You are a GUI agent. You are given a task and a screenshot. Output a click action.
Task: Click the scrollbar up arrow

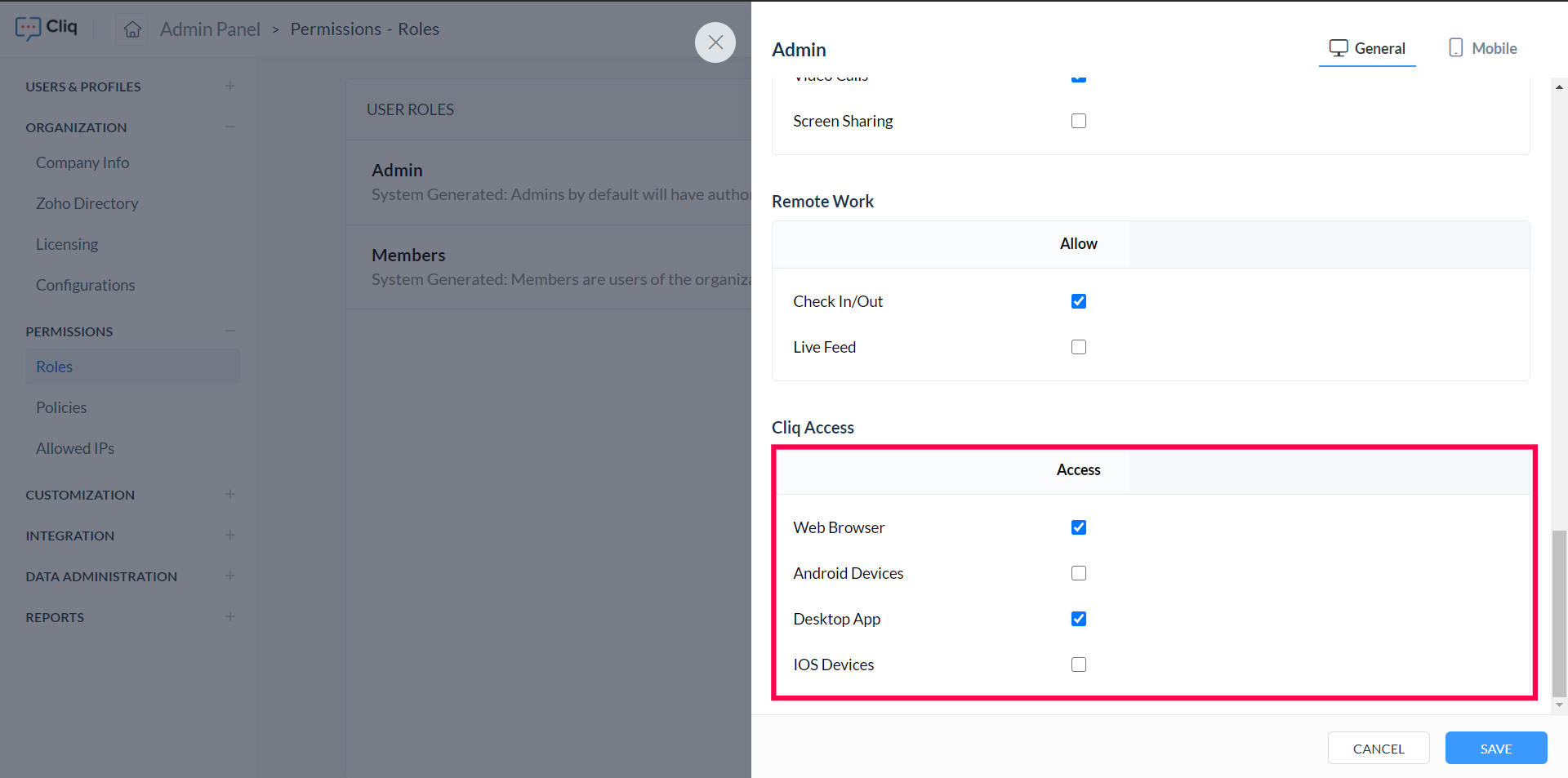(1559, 86)
